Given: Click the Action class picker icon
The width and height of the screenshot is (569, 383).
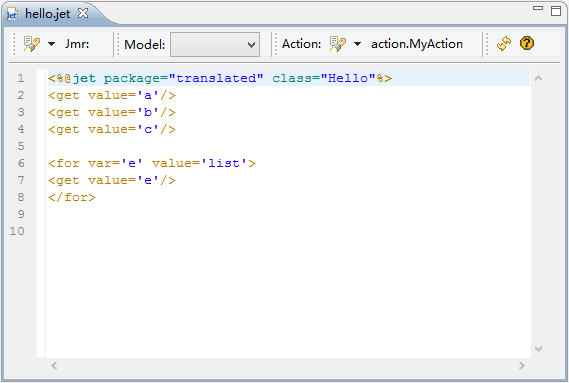Looking at the screenshot, I should tap(337, 44).
